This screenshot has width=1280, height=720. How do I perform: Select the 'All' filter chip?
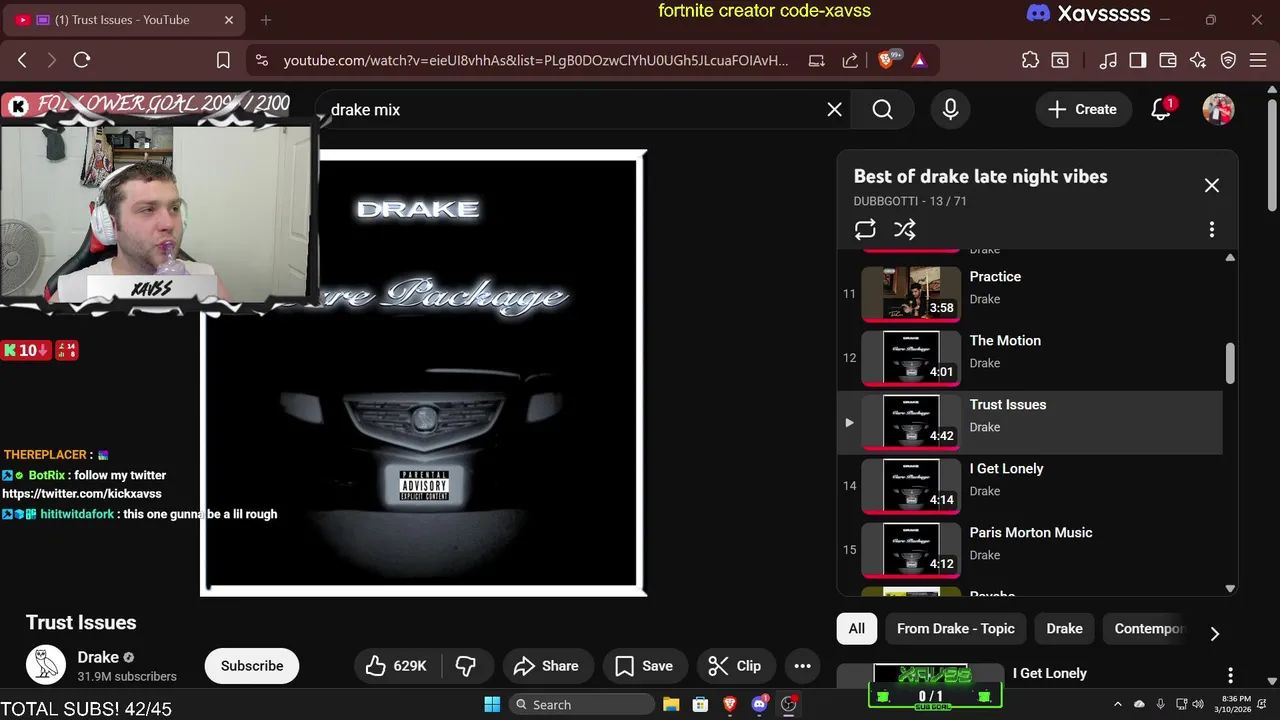856,628
